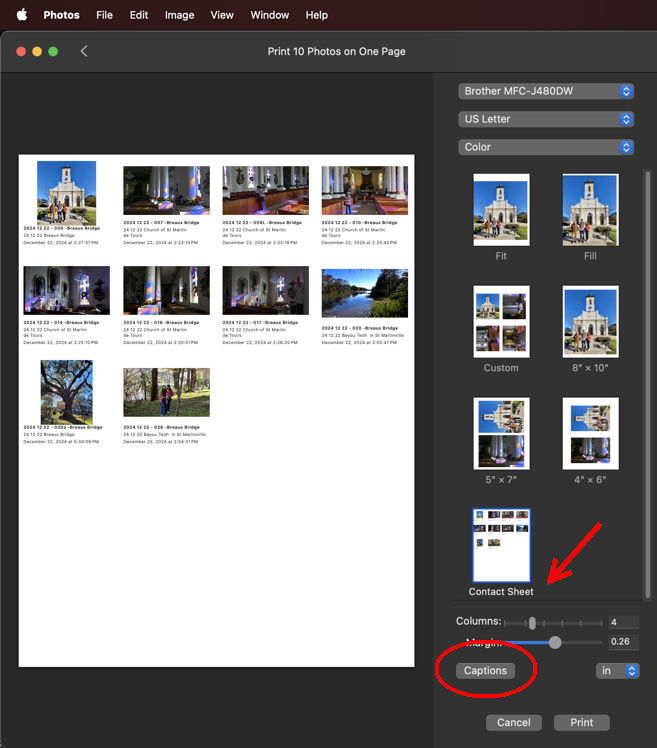Select the 5" × 7" print layout
The height and width of the screenshot is (748, 657).
coord(501,433)
